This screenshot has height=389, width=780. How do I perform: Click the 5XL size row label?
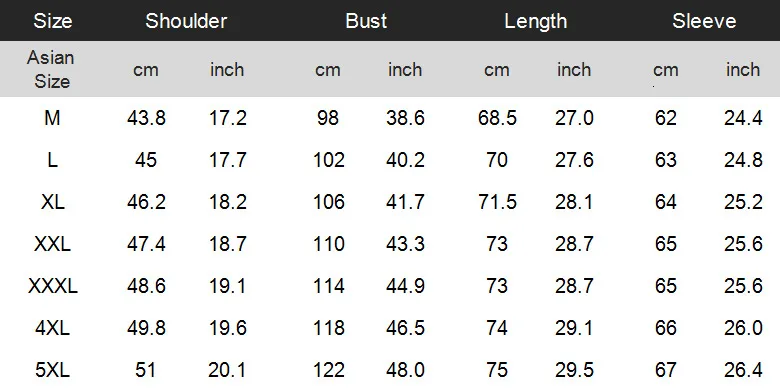(52, 371)
